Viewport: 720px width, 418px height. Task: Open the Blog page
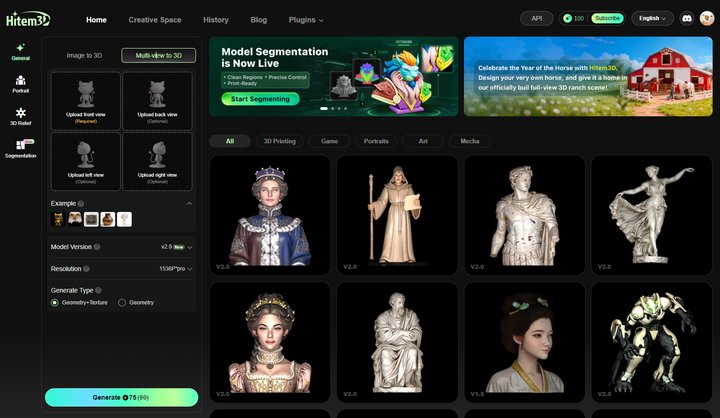(x=259, y=20)
